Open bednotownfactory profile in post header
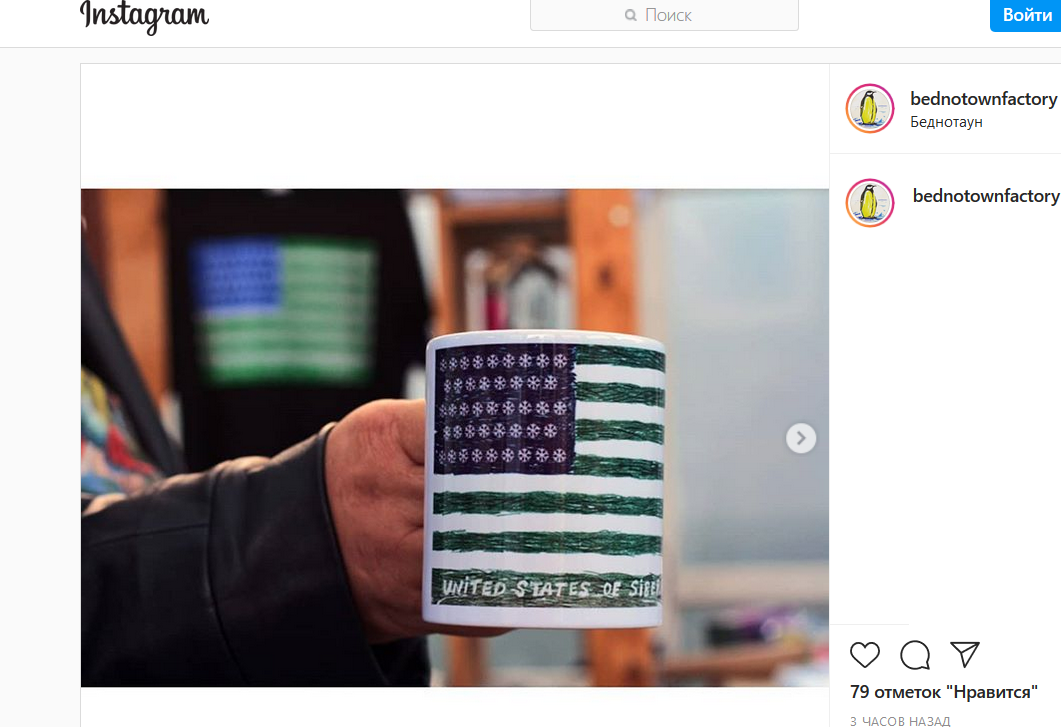The height and width of the screenshot is (727, 1061). click(x=983, y=99)
